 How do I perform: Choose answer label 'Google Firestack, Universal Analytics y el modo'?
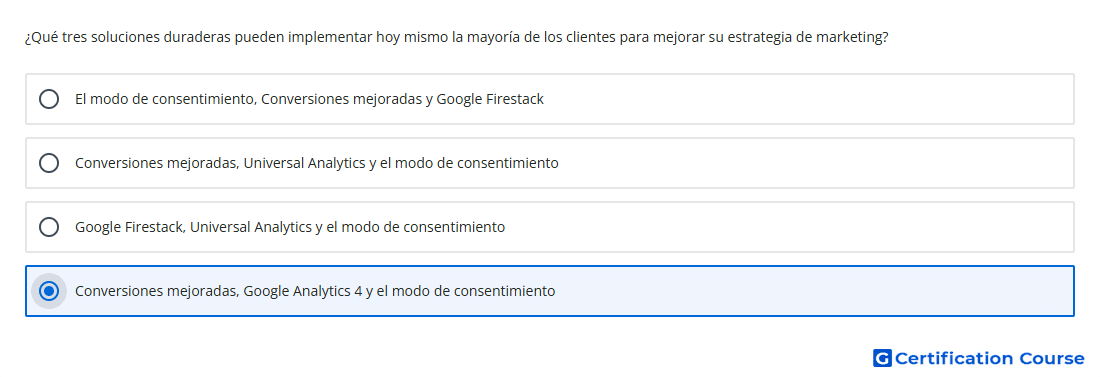click(290, 227)
